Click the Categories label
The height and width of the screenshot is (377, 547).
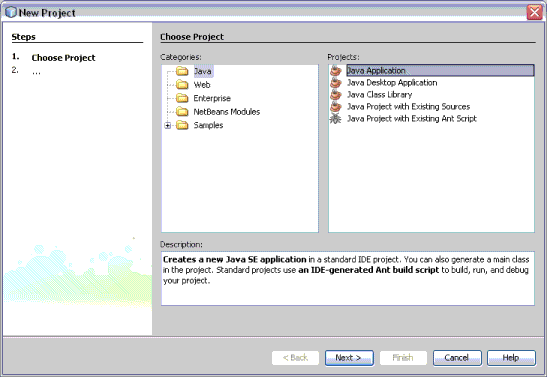tap(181, 57)
